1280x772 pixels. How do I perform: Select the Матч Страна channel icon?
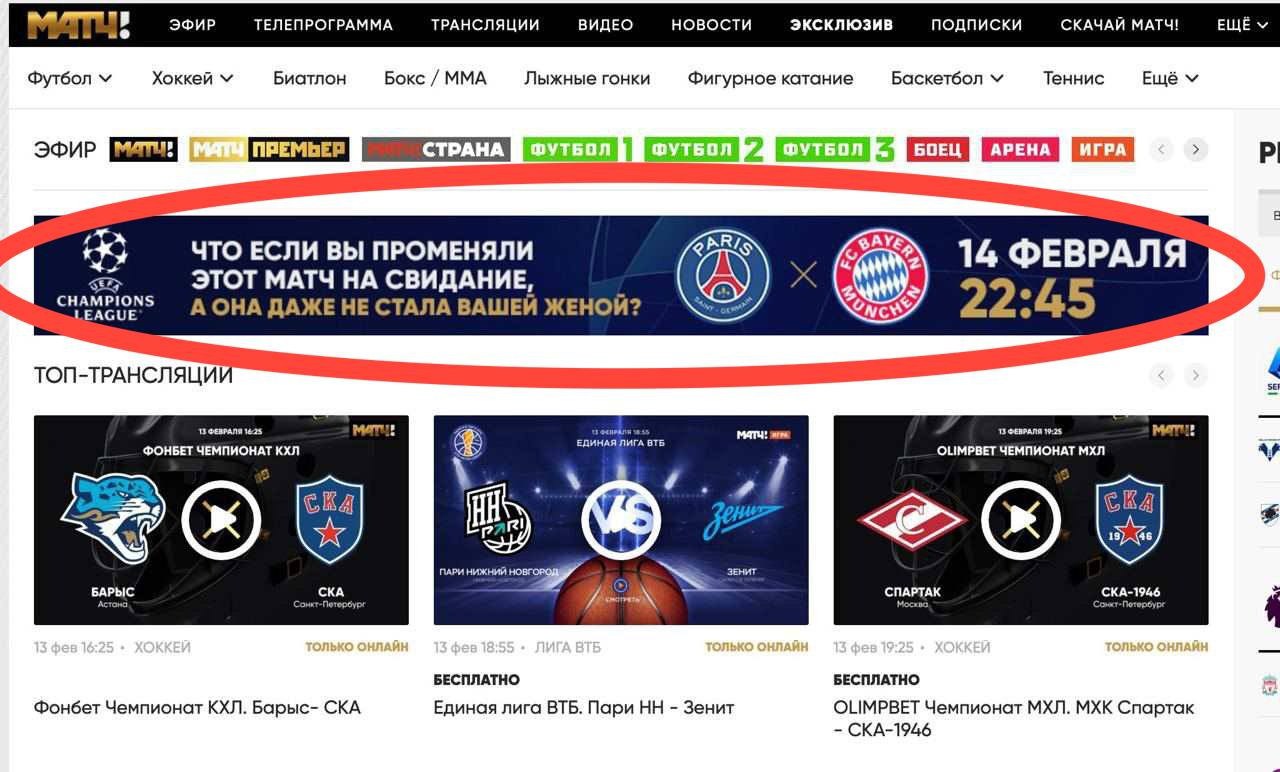click(436, 150)
